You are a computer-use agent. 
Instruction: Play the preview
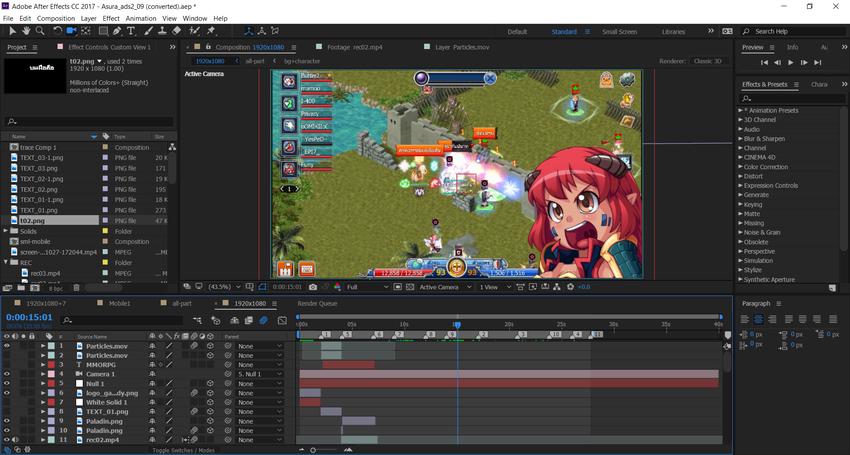[790, 63]
